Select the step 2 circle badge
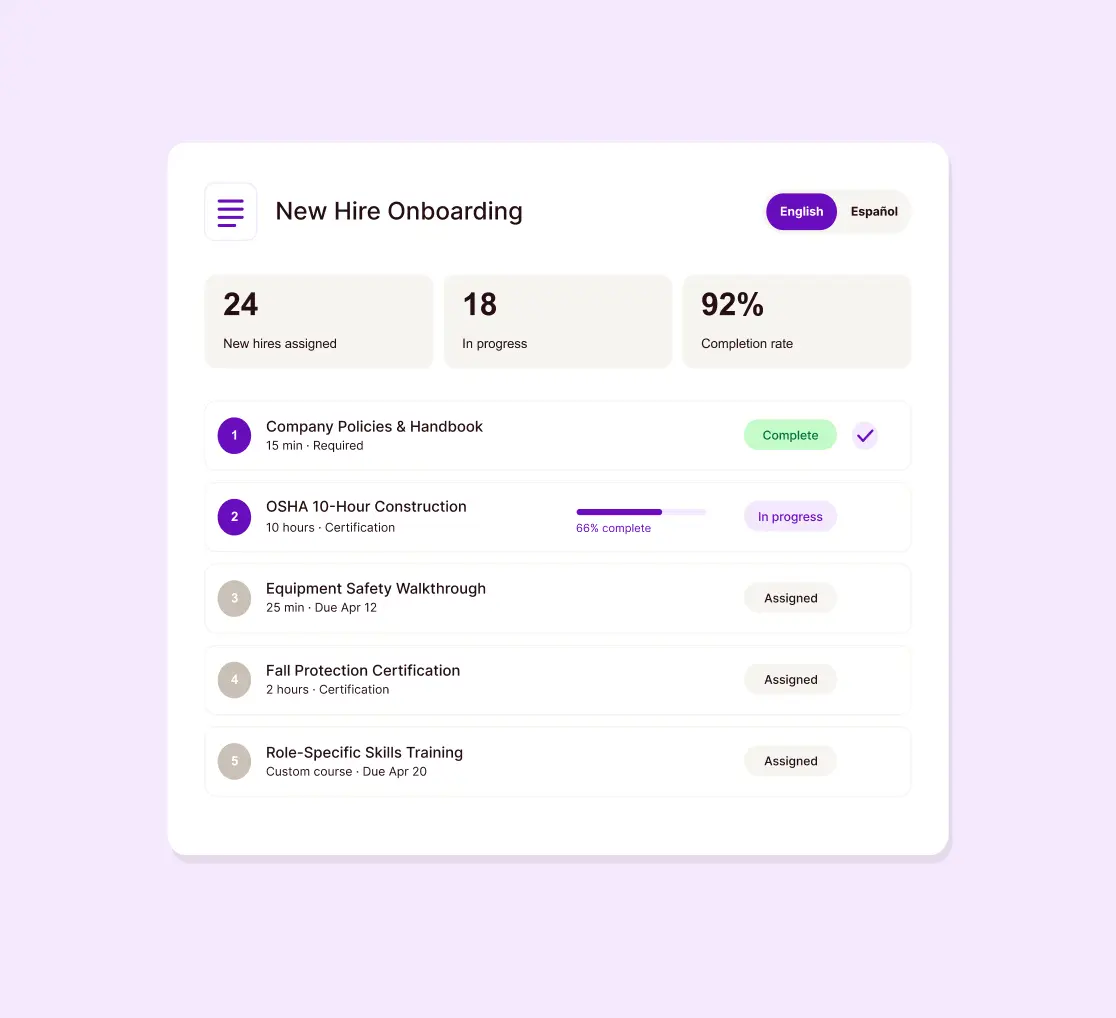The width and height of the screenshot is (1116, 1018). (234, 517)
